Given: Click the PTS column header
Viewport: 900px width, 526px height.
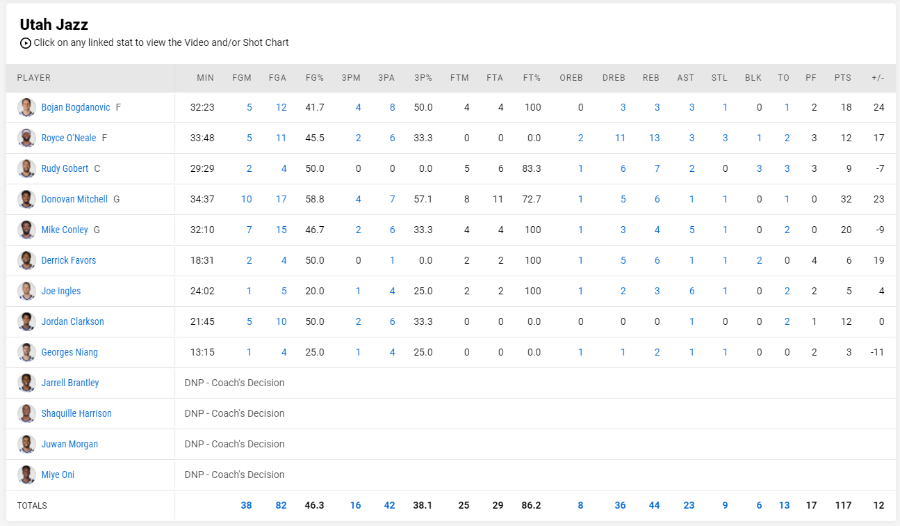Looking at the screenshot, I should click(x=843, y=78).
